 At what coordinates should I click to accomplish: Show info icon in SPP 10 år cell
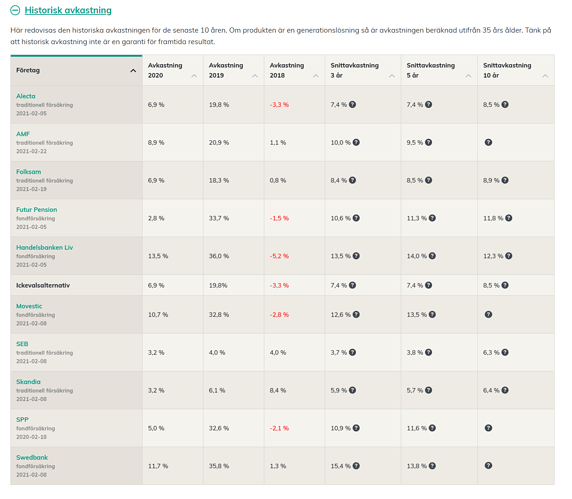pyautogui.click(x=488, y=428)
